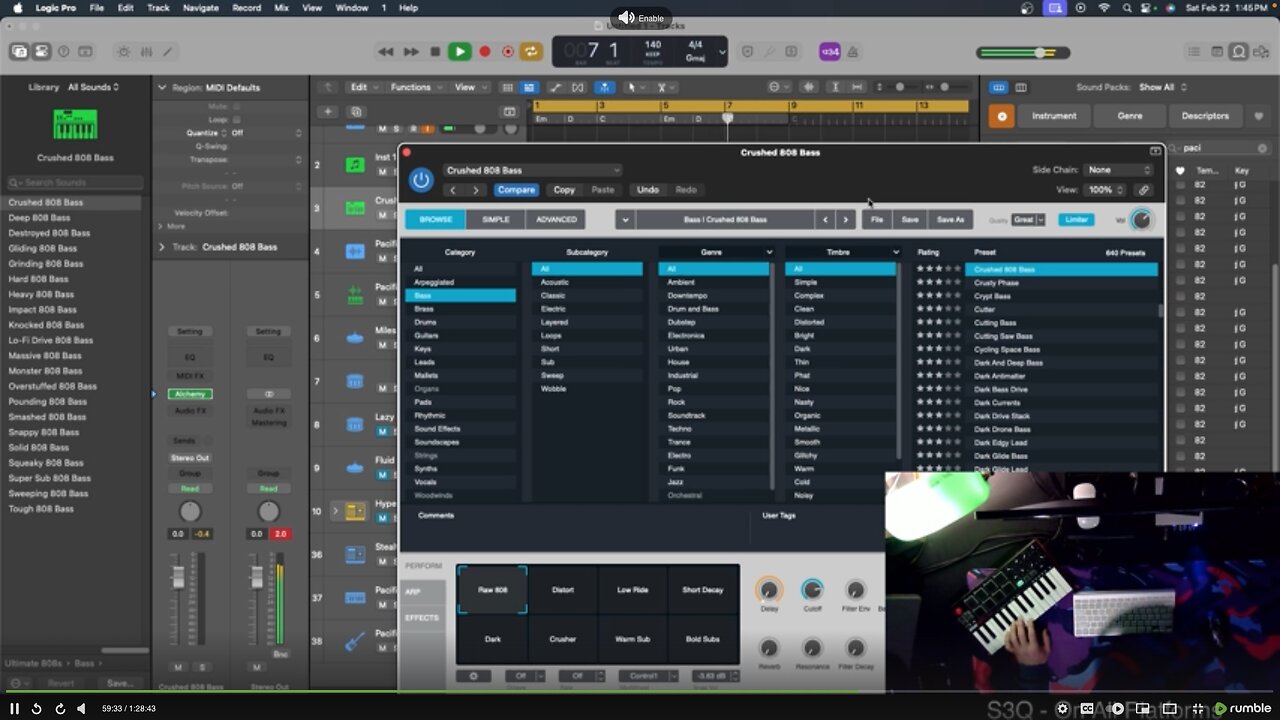Open the File menu in the menu bar
The width and height of the screenshot is (1280, 720).
tap(97, 7)
